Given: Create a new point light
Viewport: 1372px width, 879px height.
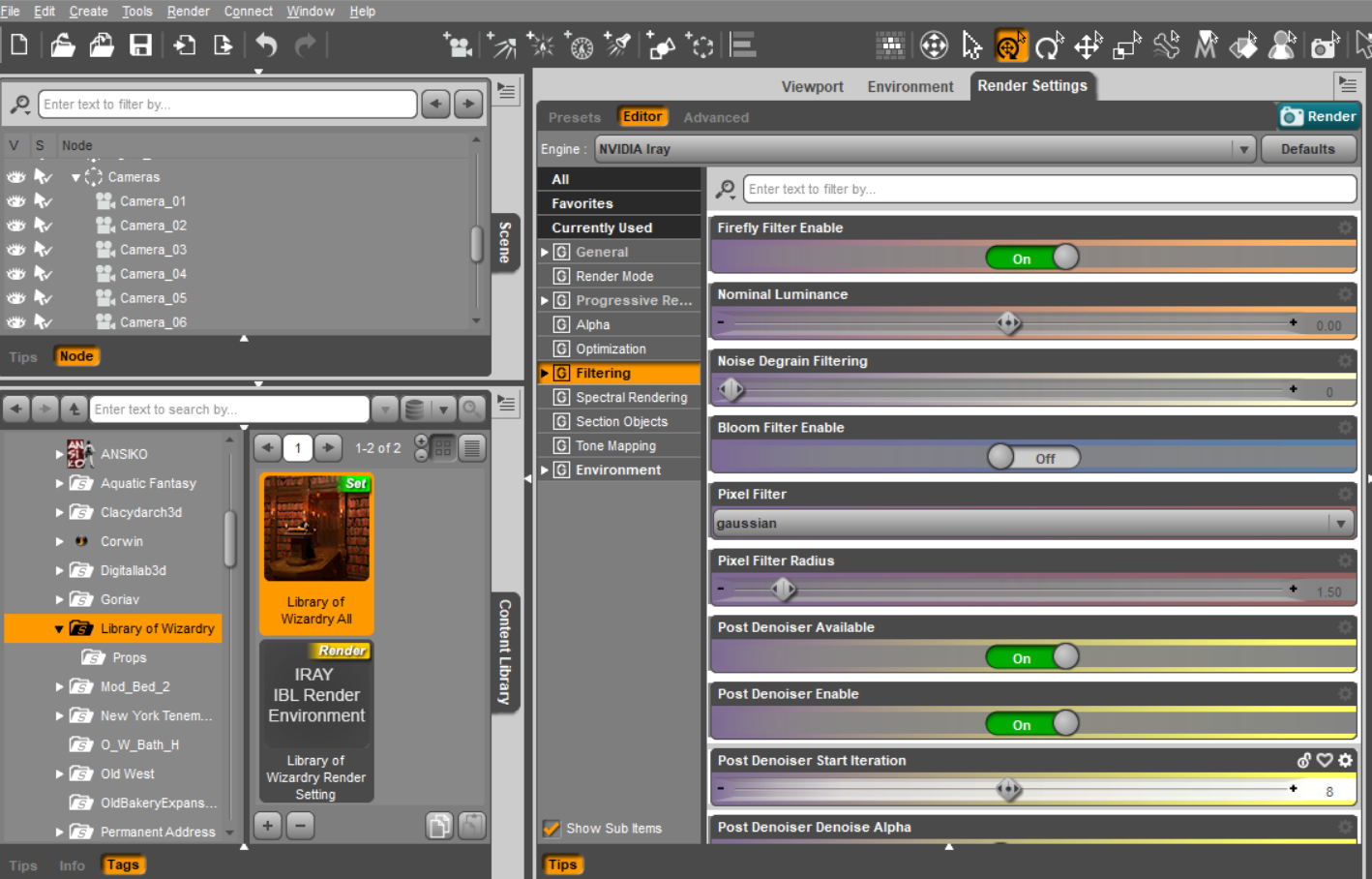Looking at the screenshot, I should (x=541, y=45).
